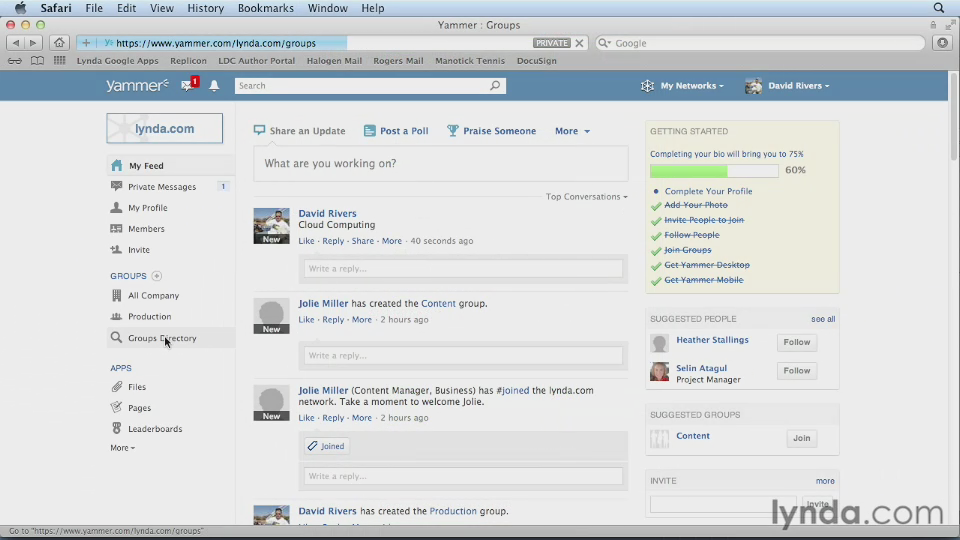Follow Selin Atagul
Image resolution: width=960 pixels, height=540 pixels.
point(797,370)
